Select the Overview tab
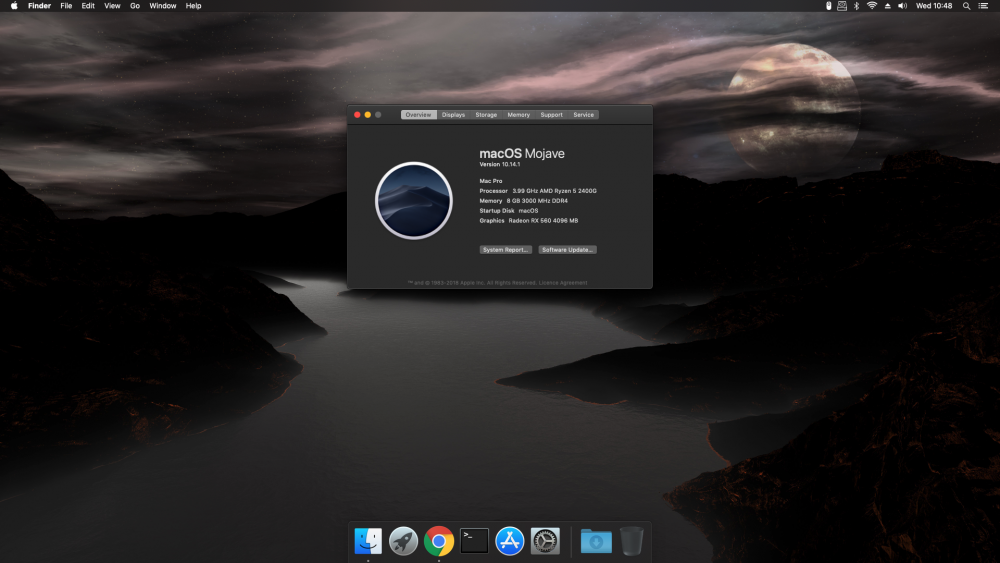Image resolution: width=1000 pixels, height=563 pixels. (x=418, y=115)
